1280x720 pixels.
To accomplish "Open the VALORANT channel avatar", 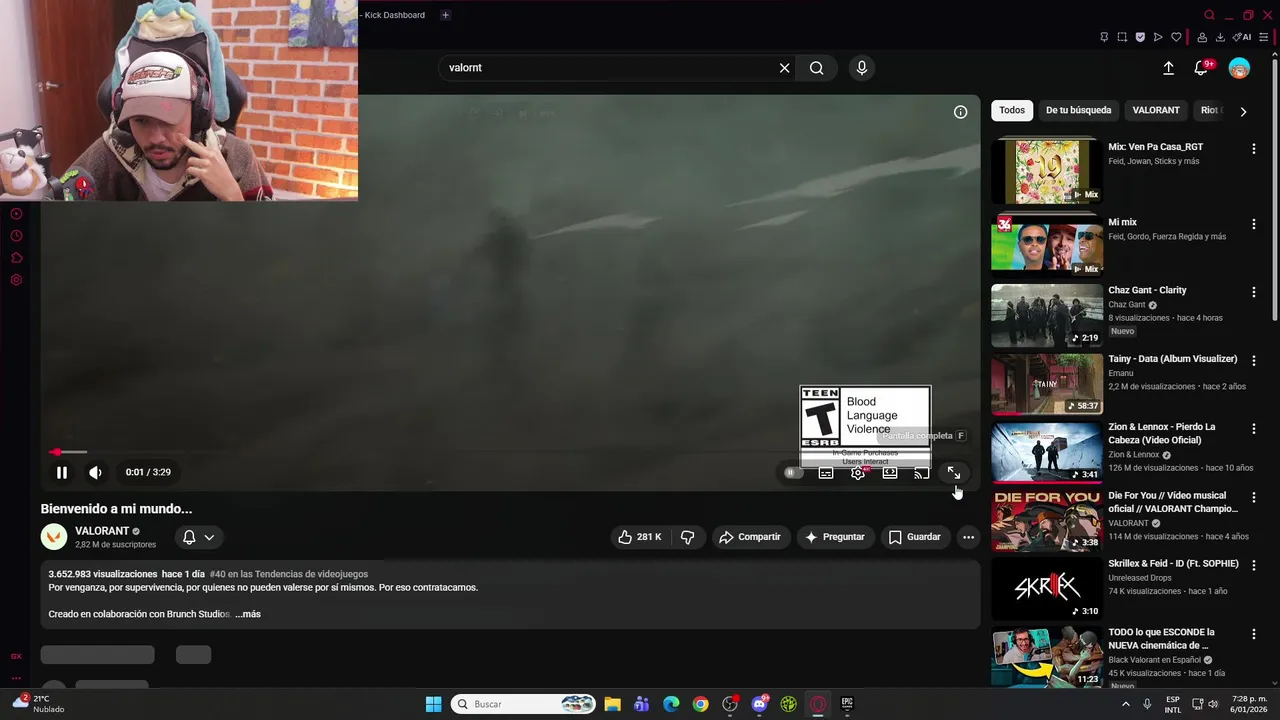I will [x=54, y=537].
